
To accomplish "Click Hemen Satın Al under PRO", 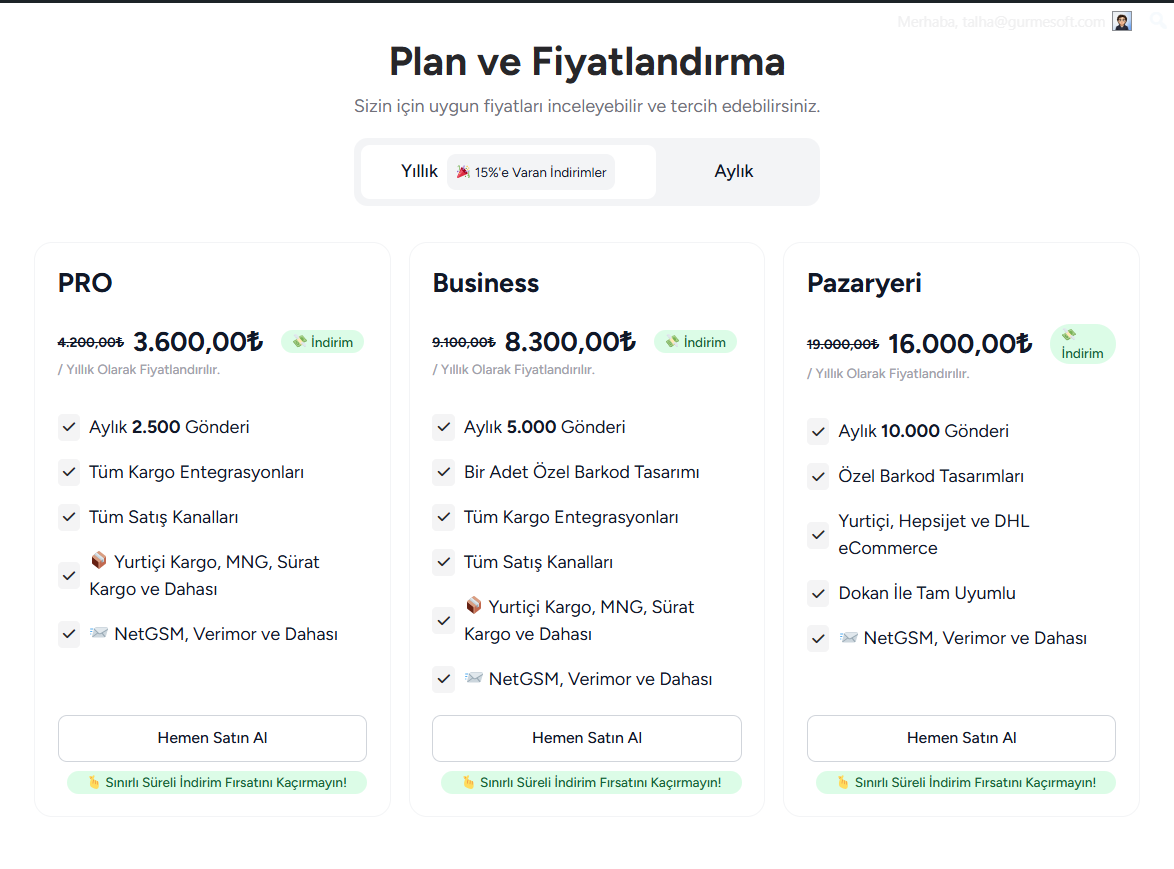I will pyautogui.click(x=212, y=738).
